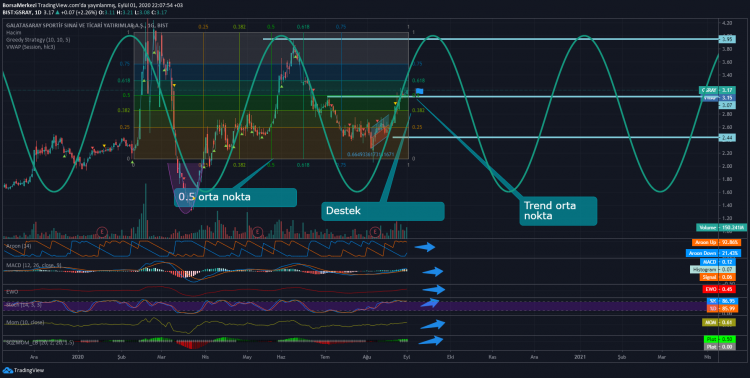The width and height of the screenshot is (750, 378).
Task: Select the Greedy Strategy (10, 10, 5) legend
Action: [x=38, y=40]
